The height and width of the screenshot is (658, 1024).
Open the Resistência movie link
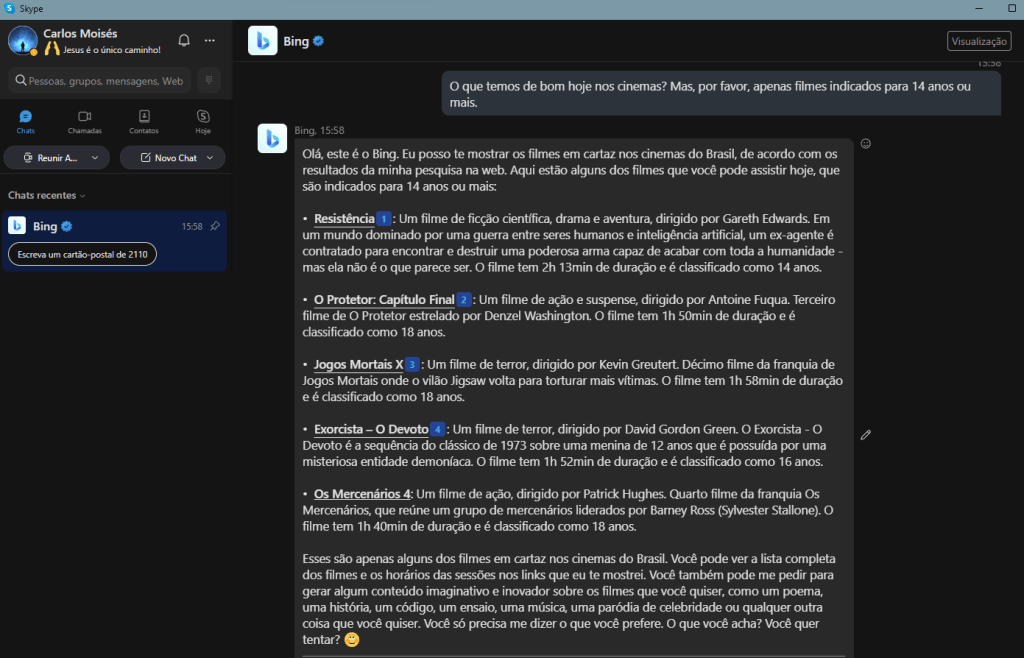pos(343,219)
